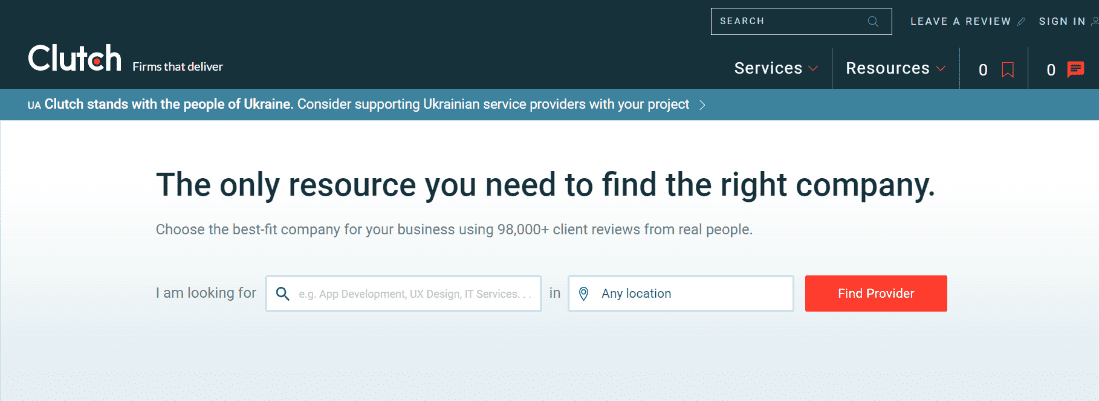The height and width of the screenshot is (401, 1099).
Task: Click the Clutch logo
Action: [x=75, y=59]
